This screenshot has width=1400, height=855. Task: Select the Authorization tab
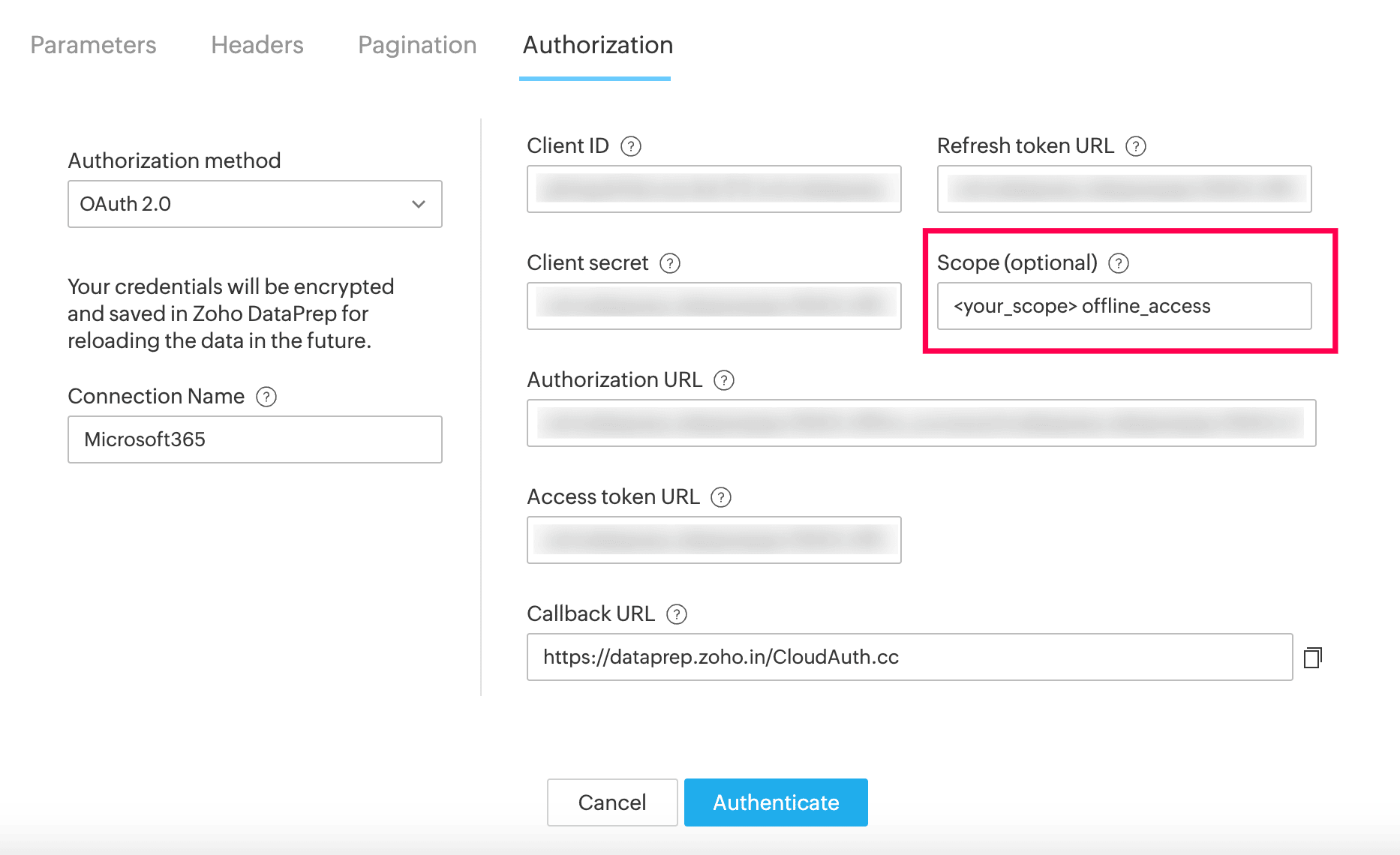click(597, 45)
